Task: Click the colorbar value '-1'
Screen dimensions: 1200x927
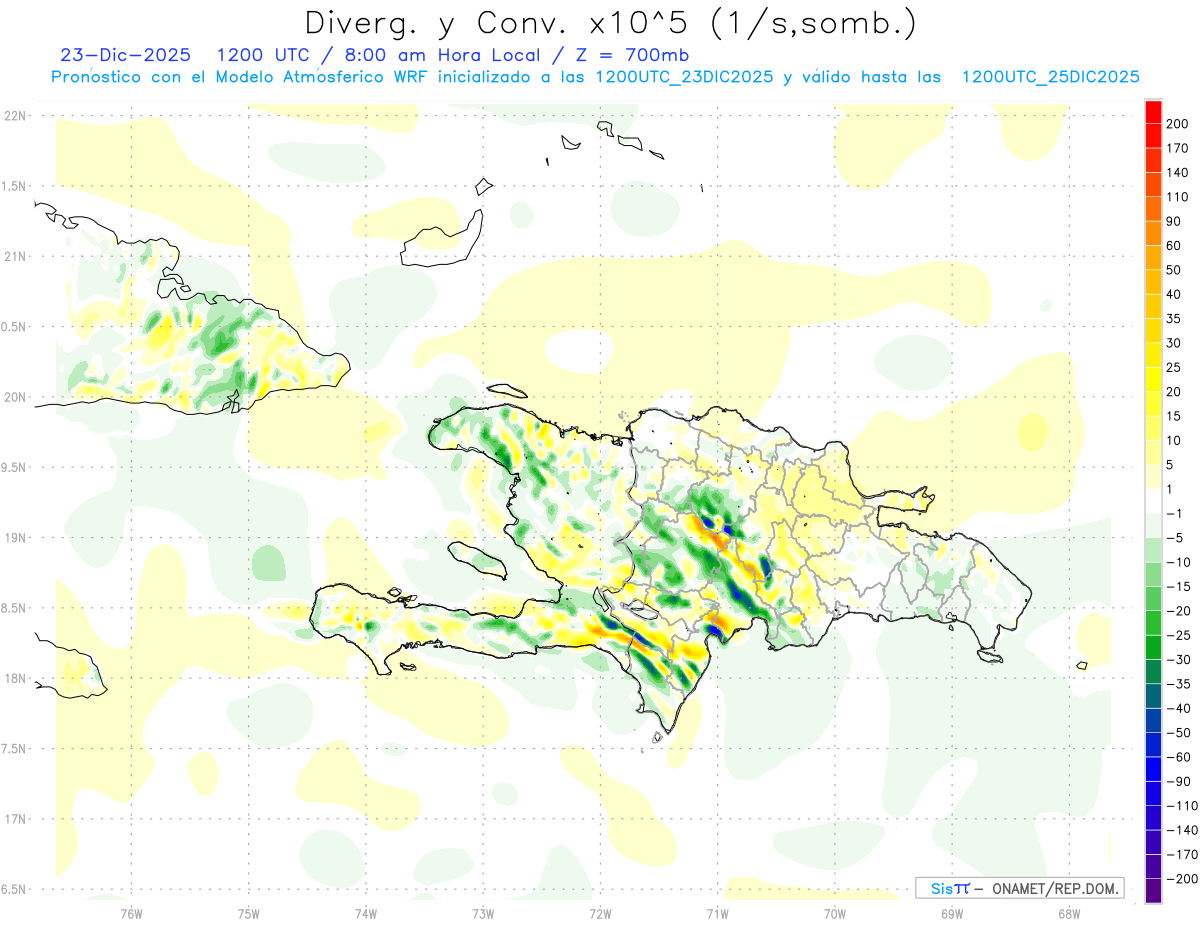Action: 1174,514
